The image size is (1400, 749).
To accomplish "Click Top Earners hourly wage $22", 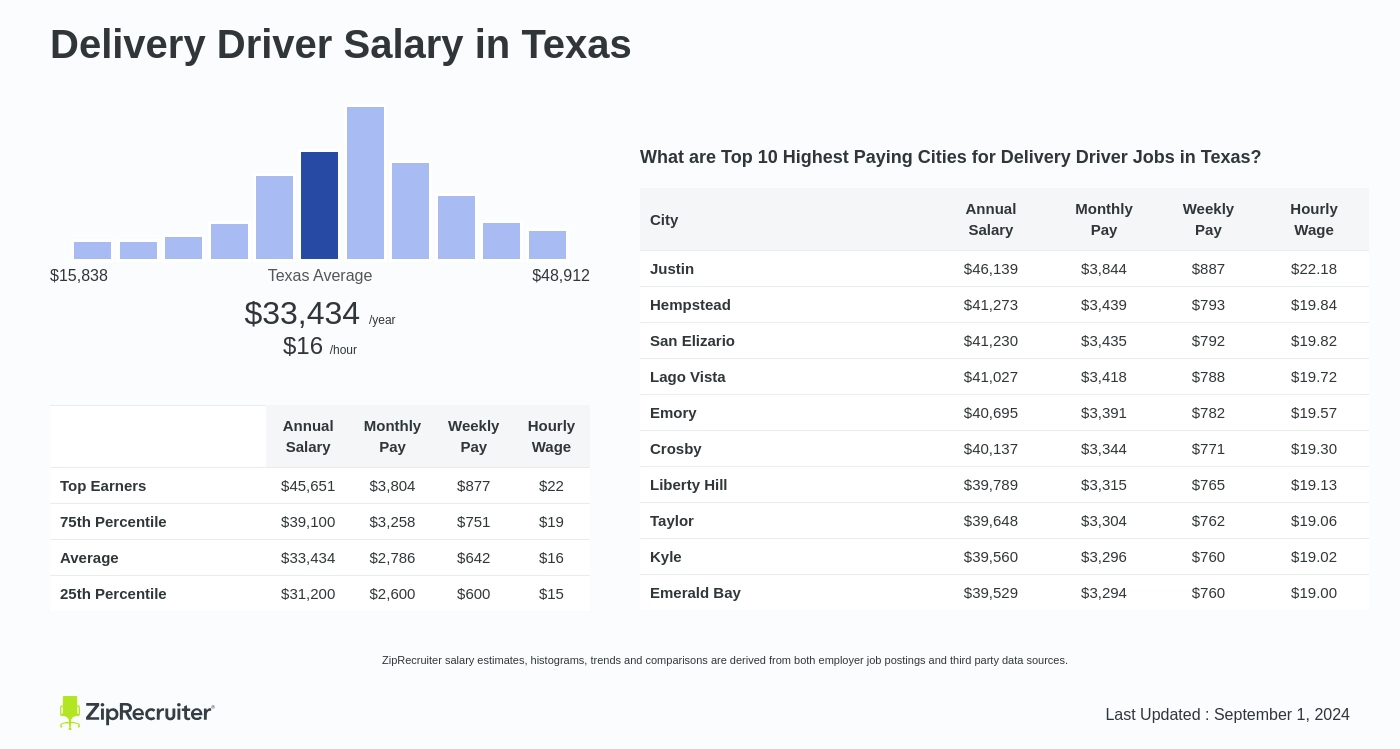I will 551,485.
